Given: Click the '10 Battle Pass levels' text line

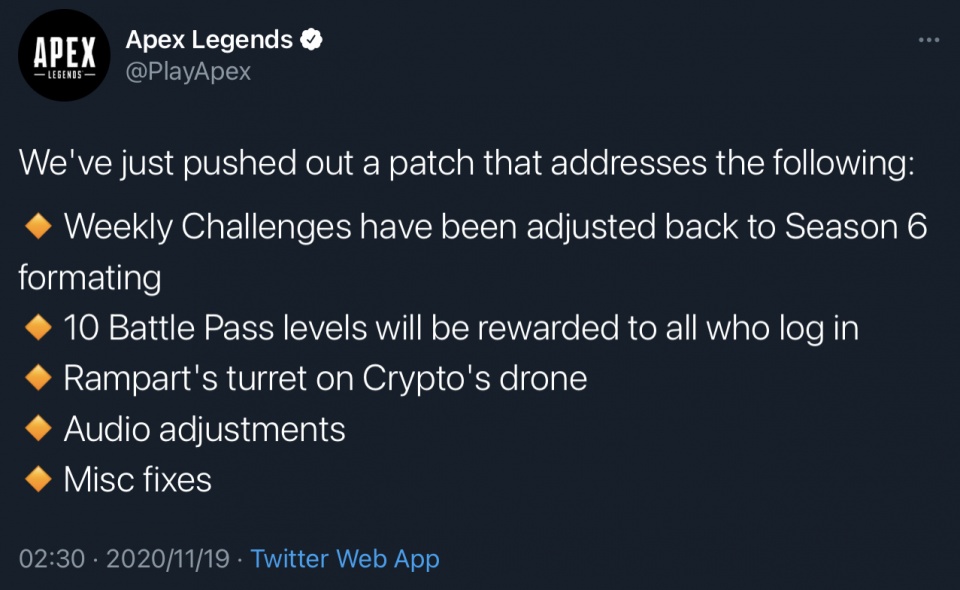Looking at the screenshot, I should click(x=461, y=328).
